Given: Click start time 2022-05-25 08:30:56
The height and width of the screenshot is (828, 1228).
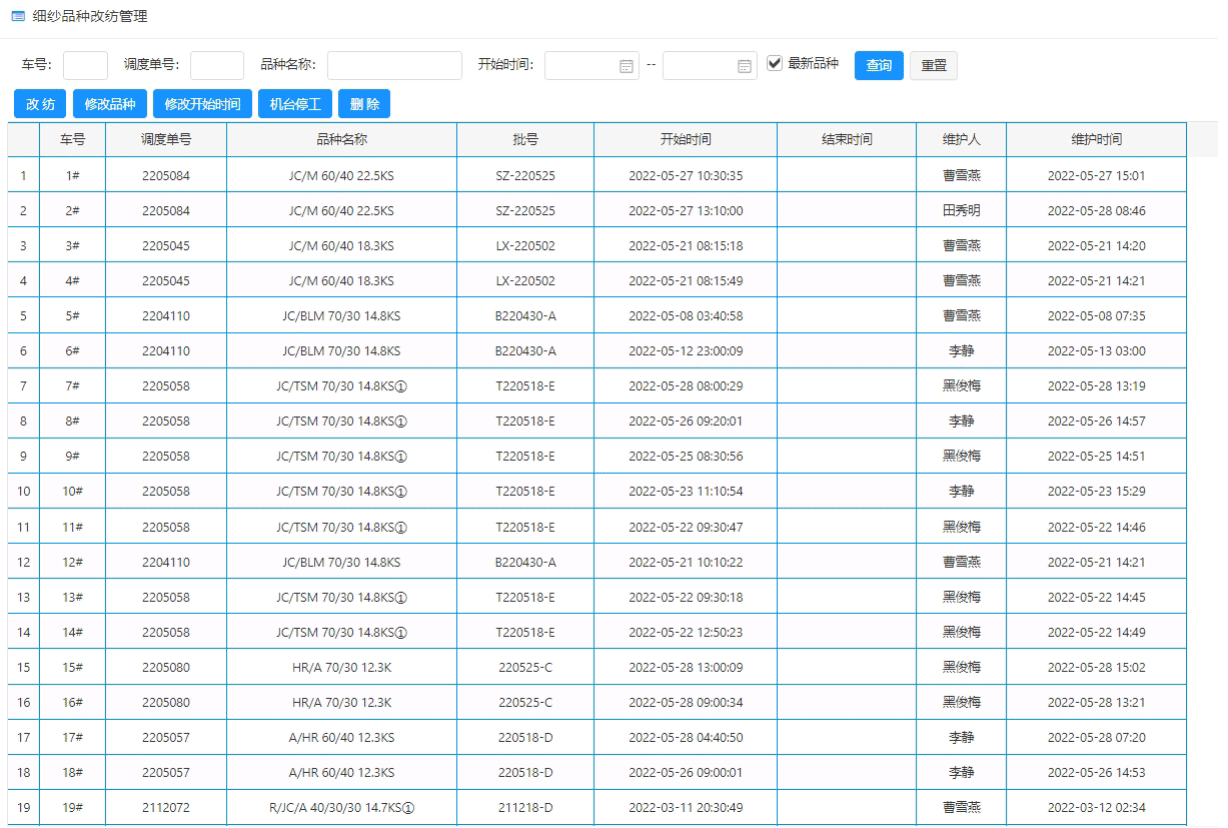Looking at the screenshot, I should 685,456.
